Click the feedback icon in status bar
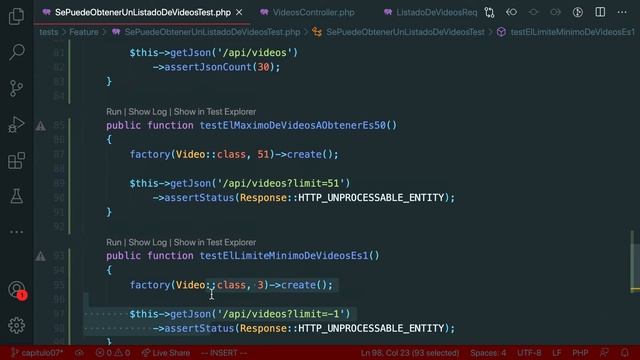Screen dimensions: 640x360 point(604,353)
